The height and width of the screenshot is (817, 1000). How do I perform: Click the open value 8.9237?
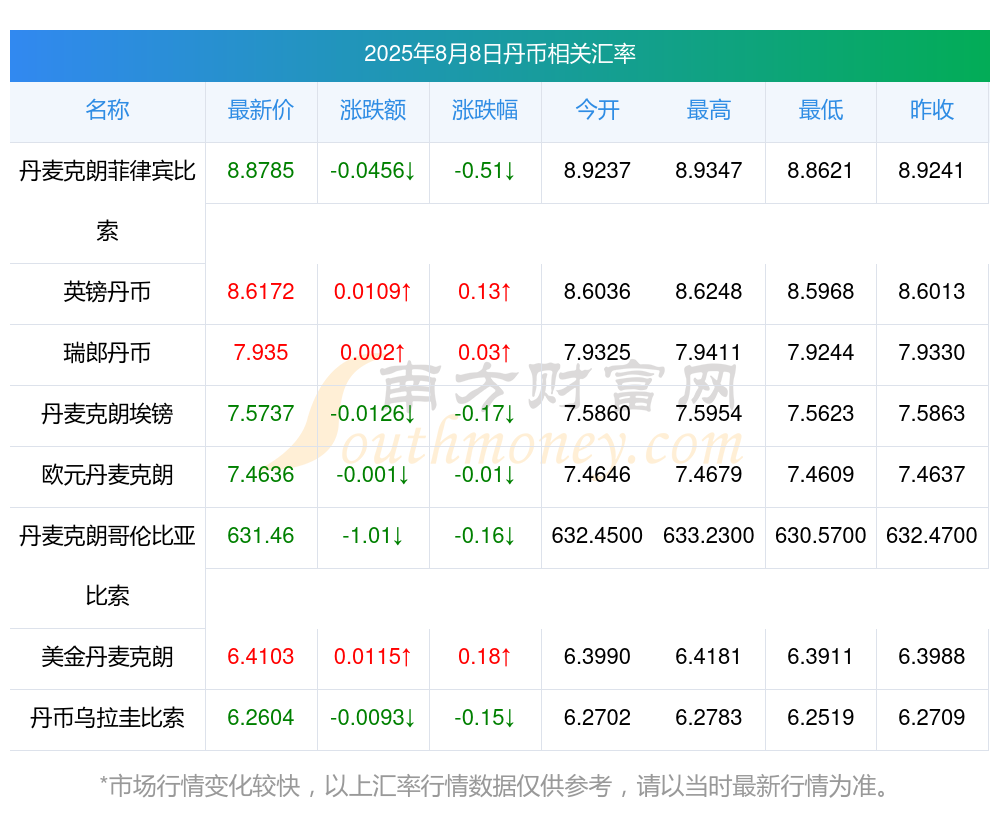point(597,171)
